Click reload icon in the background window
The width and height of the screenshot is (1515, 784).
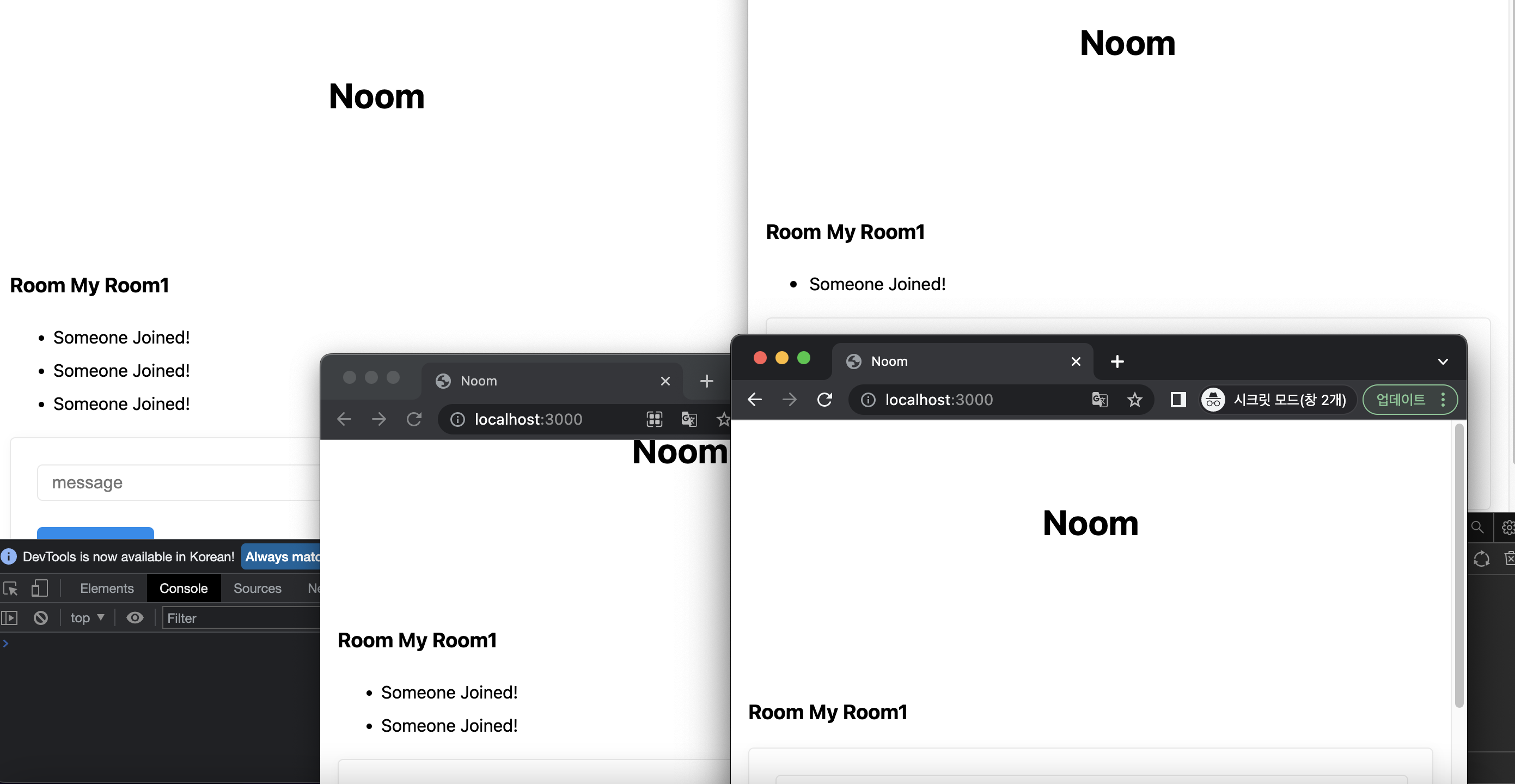pos(414,419)
